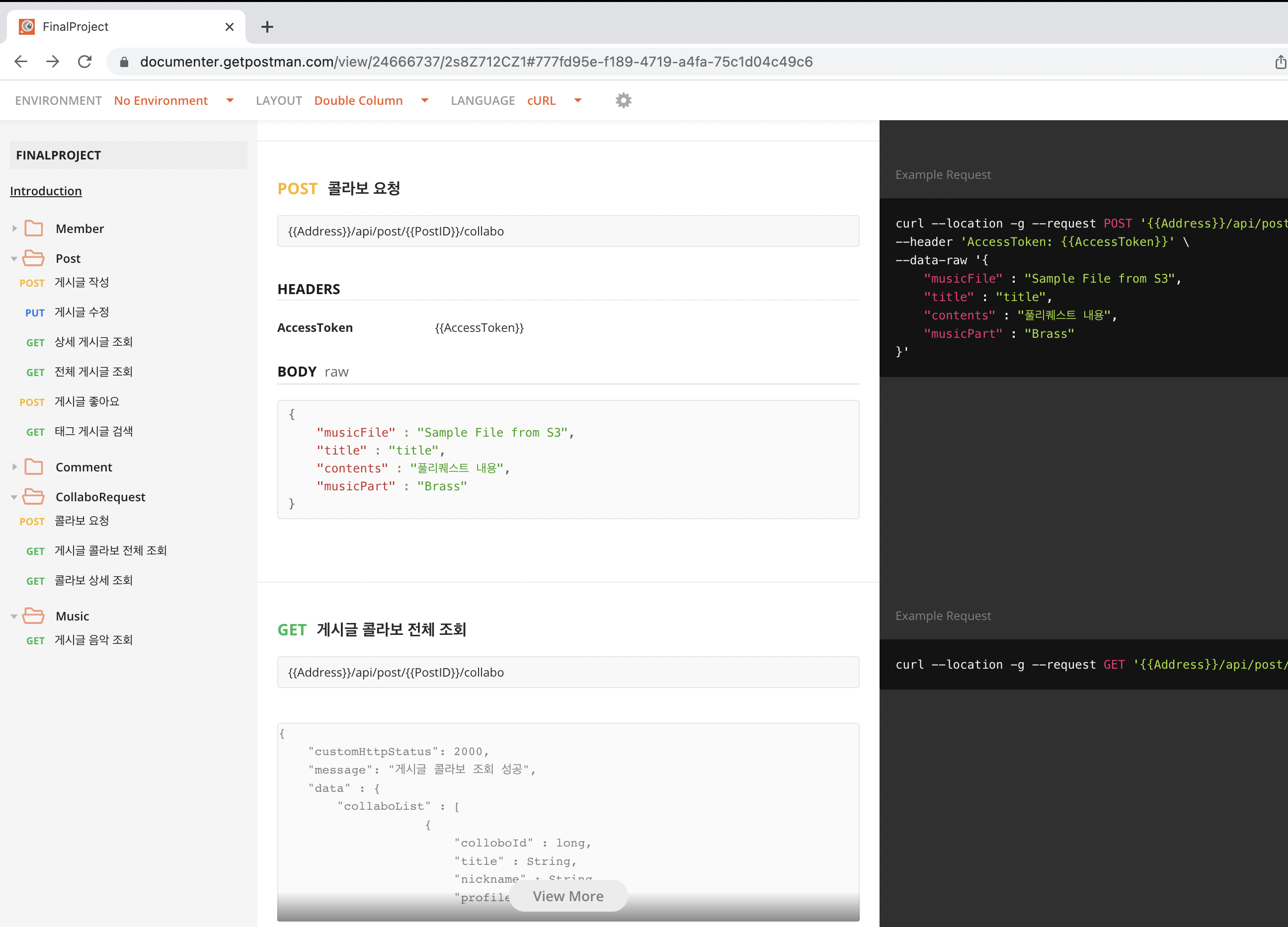
Task: Click the site lock icon
Action: click(x=124, y=62)
